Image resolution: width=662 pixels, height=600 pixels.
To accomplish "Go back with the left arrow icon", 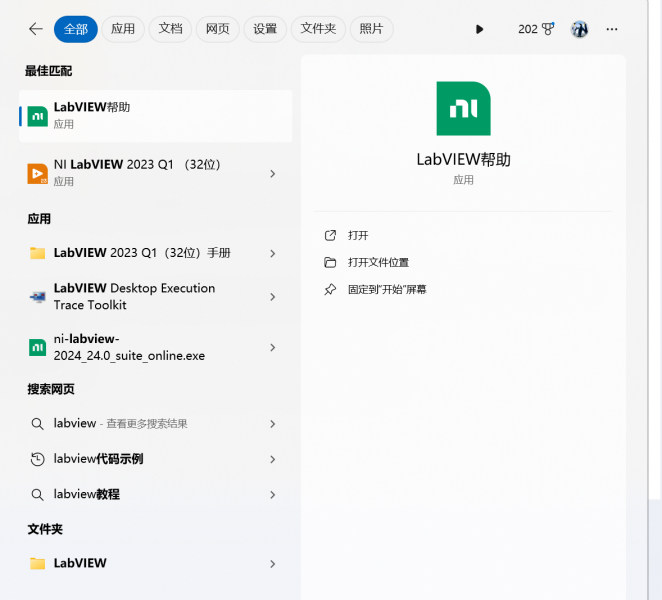I will coord(36,29).
